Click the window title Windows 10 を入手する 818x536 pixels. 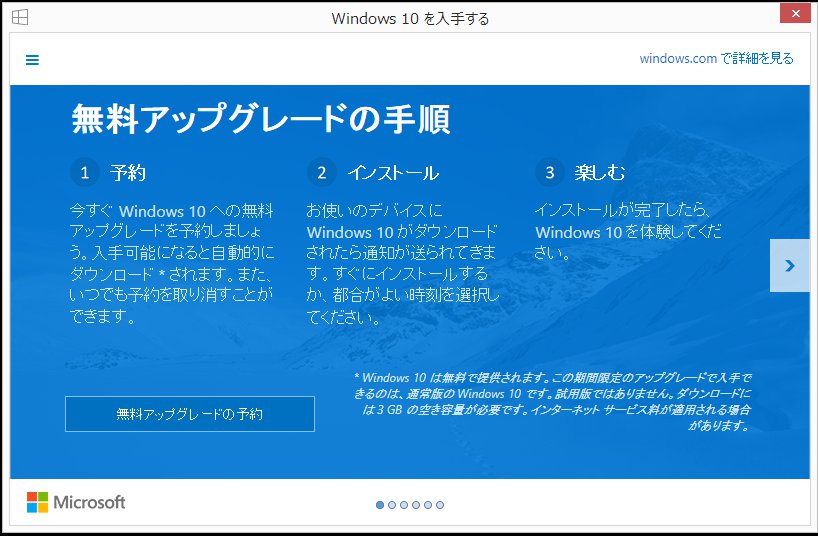(x=411, y=19)
